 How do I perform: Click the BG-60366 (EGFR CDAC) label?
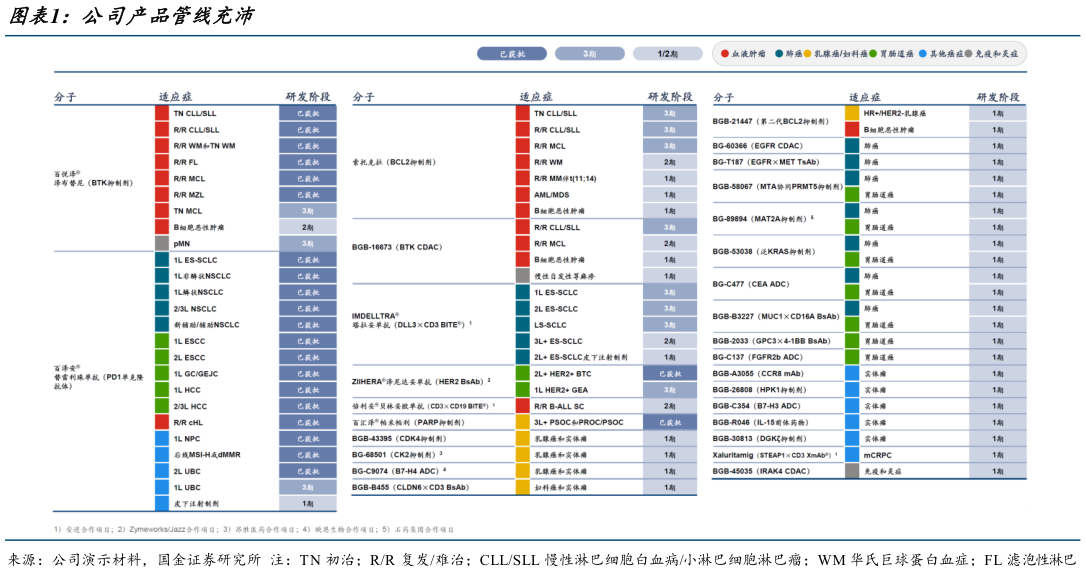757,146
